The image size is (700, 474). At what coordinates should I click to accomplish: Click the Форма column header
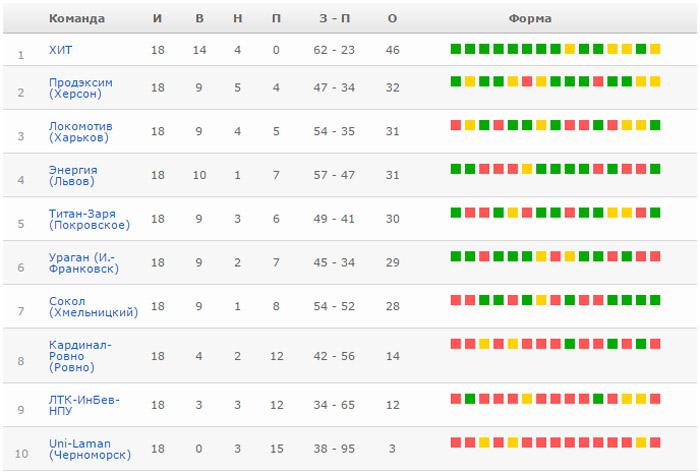[x=530, y=18]
